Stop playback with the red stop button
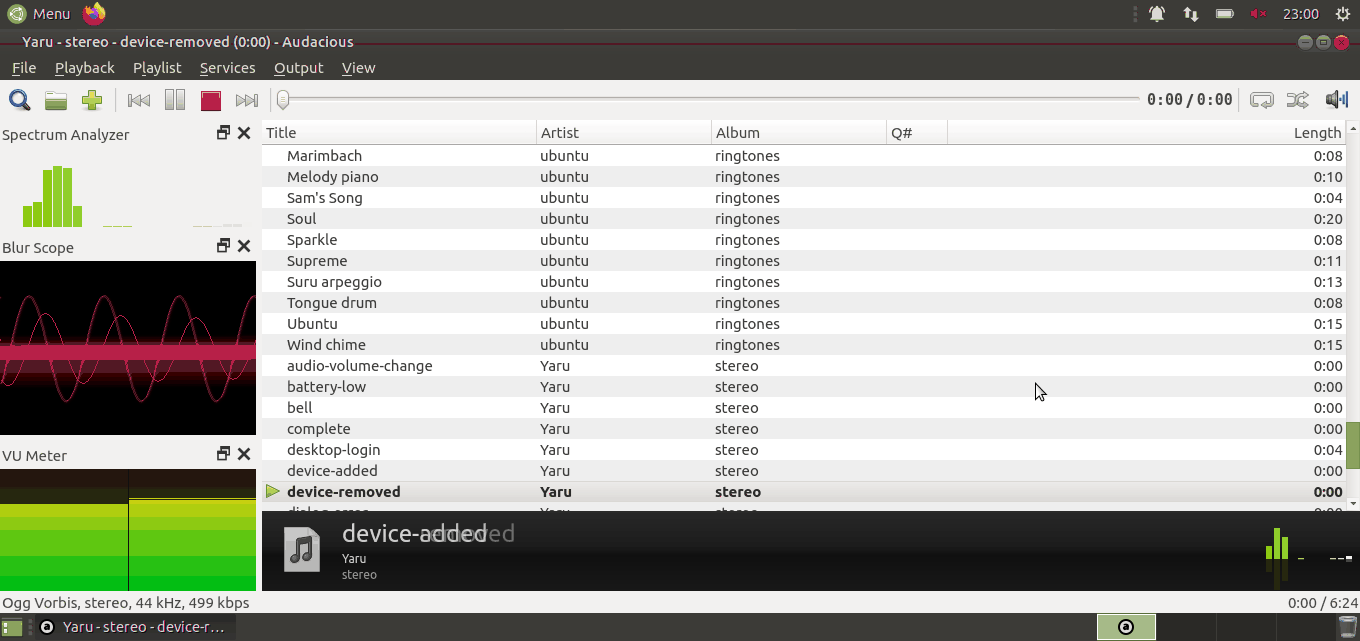Screen dimensions: 1360x641 tap(210, 100)
